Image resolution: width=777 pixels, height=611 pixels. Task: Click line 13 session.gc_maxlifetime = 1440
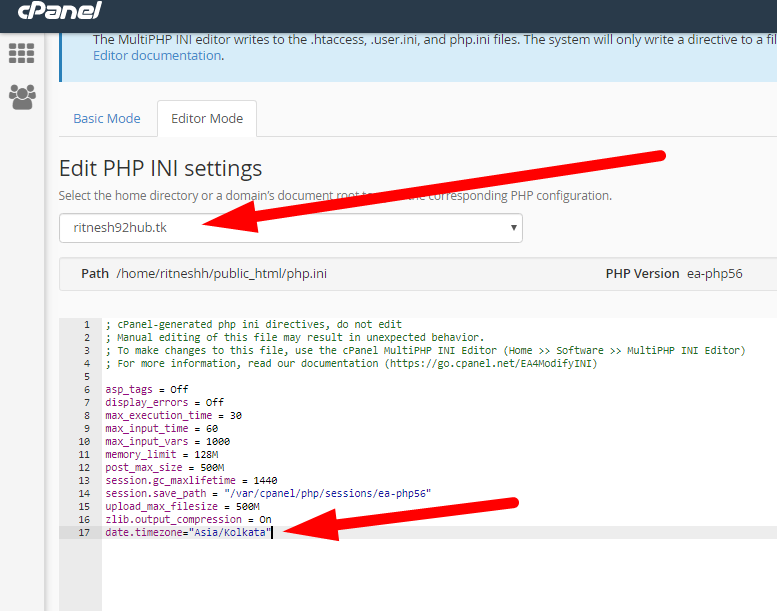point(191,480)
